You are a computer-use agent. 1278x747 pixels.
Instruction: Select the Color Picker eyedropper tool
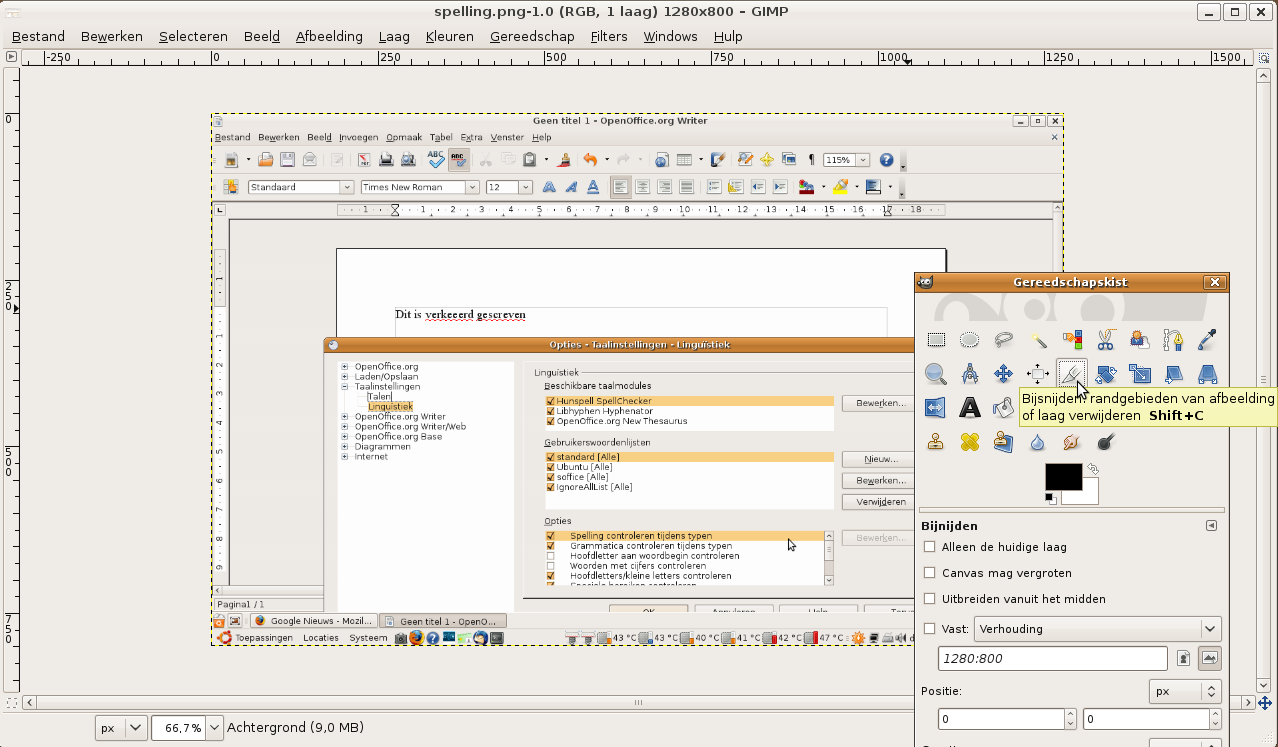(x=1208, y=340)
